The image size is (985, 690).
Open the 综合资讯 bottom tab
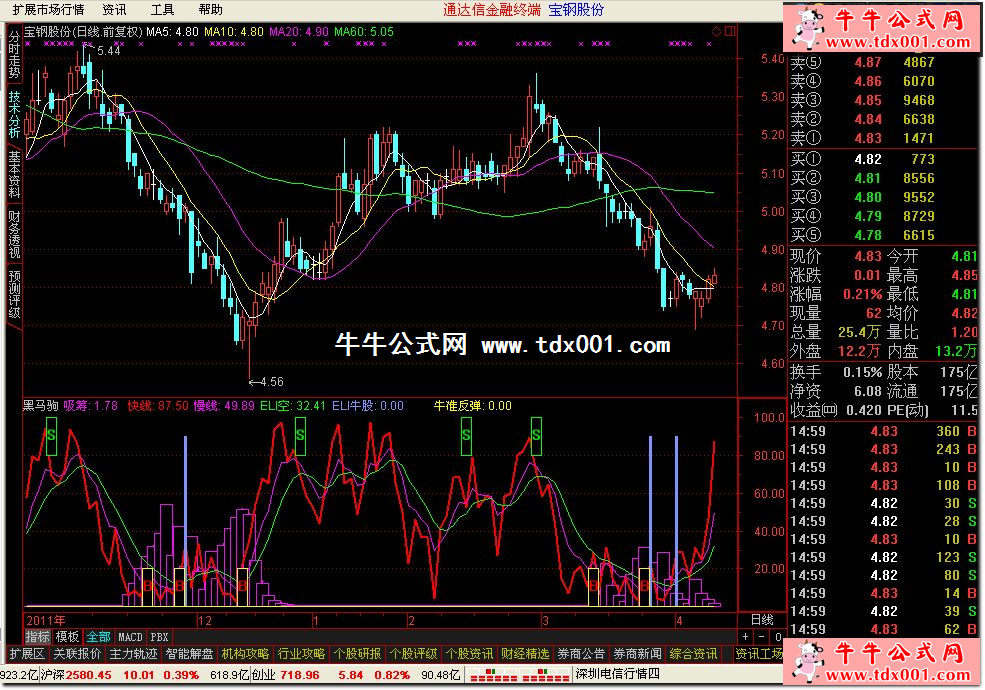click(693, 654)
